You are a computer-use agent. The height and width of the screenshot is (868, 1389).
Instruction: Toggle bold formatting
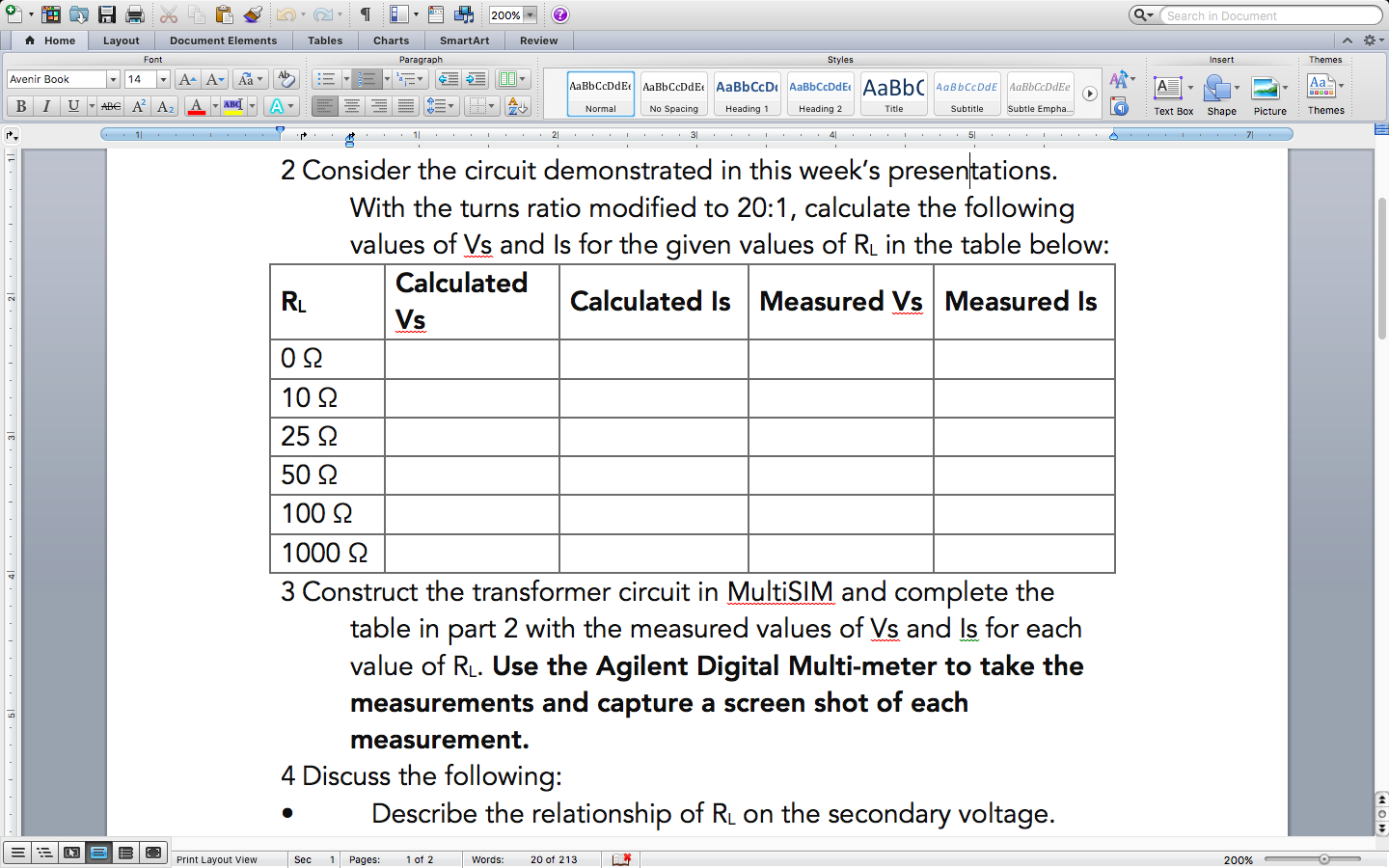pyautogui.click(x=20, y=106)
